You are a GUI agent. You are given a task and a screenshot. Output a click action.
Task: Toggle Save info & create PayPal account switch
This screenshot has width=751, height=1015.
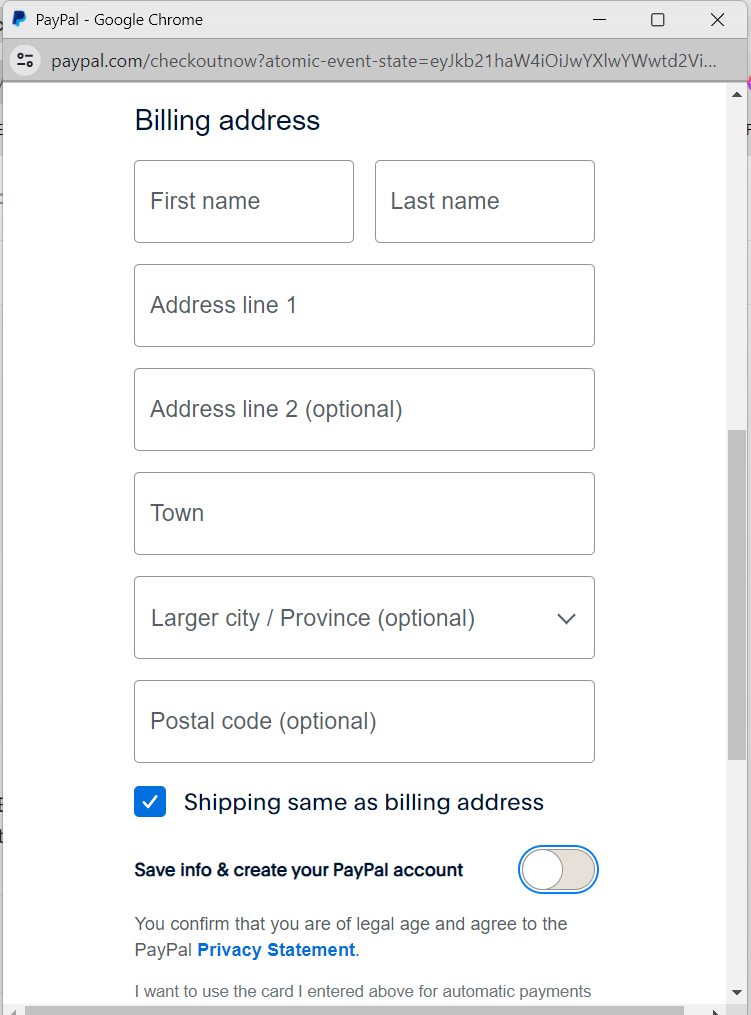click(x=558, y=869)
